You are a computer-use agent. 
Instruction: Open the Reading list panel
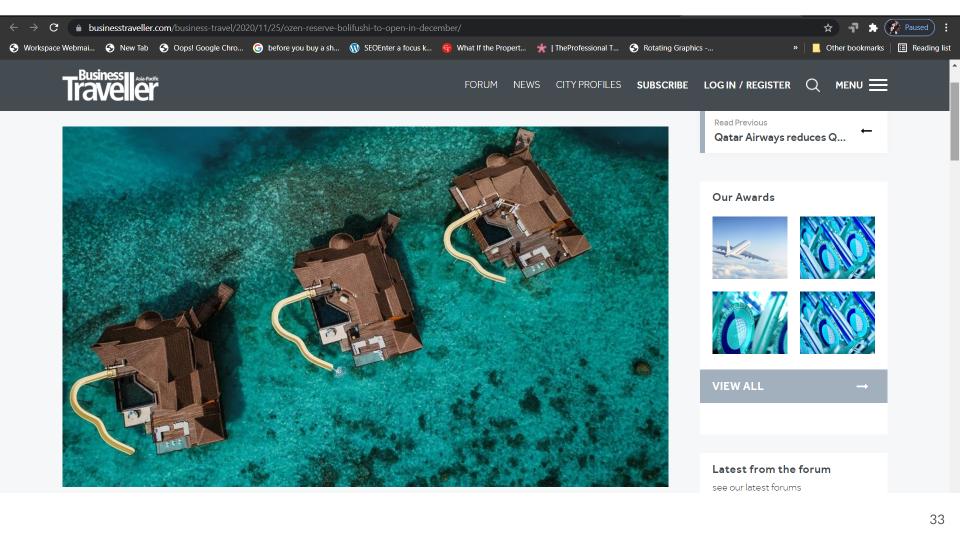point(924,48)
